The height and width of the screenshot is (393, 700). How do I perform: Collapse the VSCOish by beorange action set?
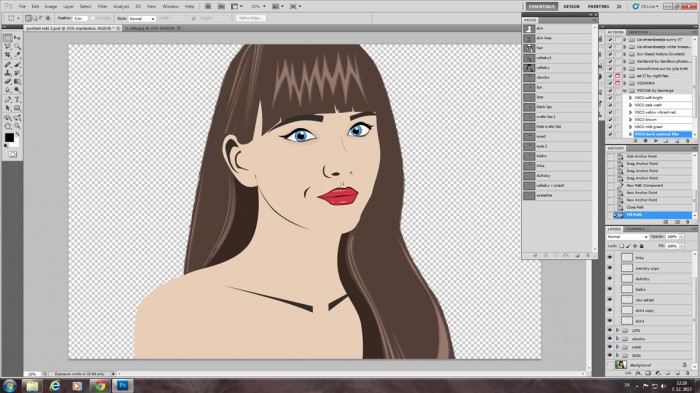(x=625, y=90)
